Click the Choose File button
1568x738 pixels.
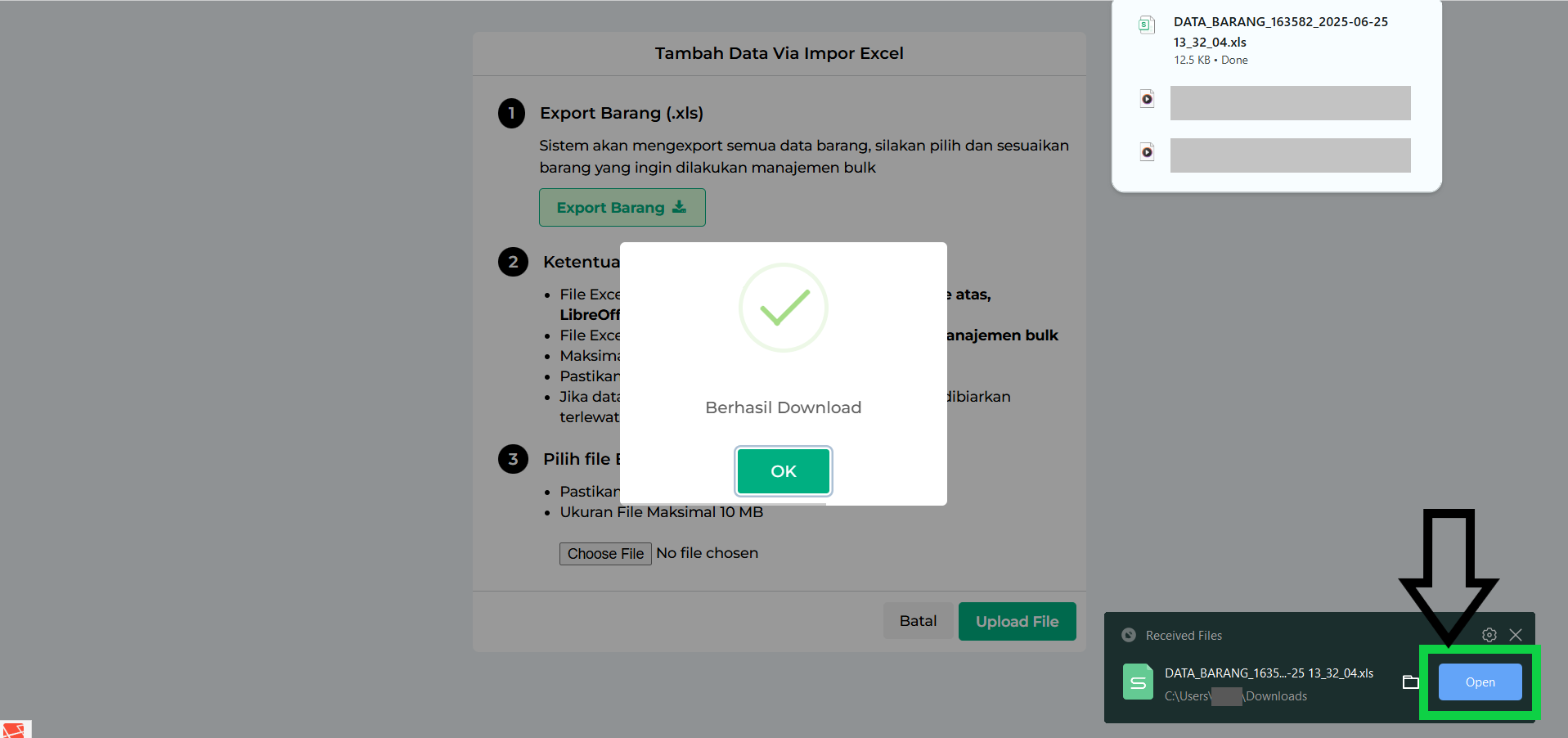(x=605, y=554)
